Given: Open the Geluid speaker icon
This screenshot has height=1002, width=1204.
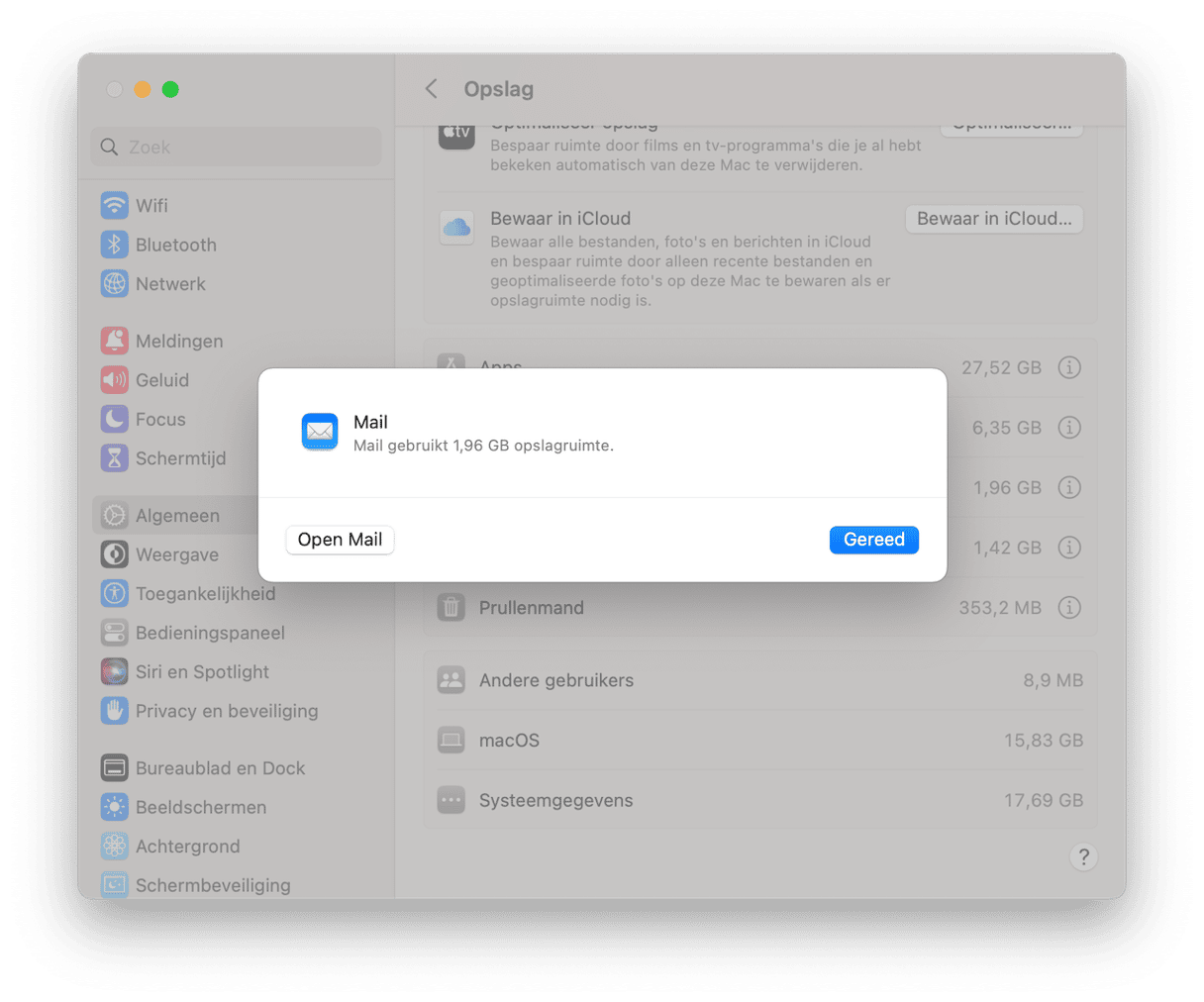Looking at the screenshot, I should click(x=115, y=379).
